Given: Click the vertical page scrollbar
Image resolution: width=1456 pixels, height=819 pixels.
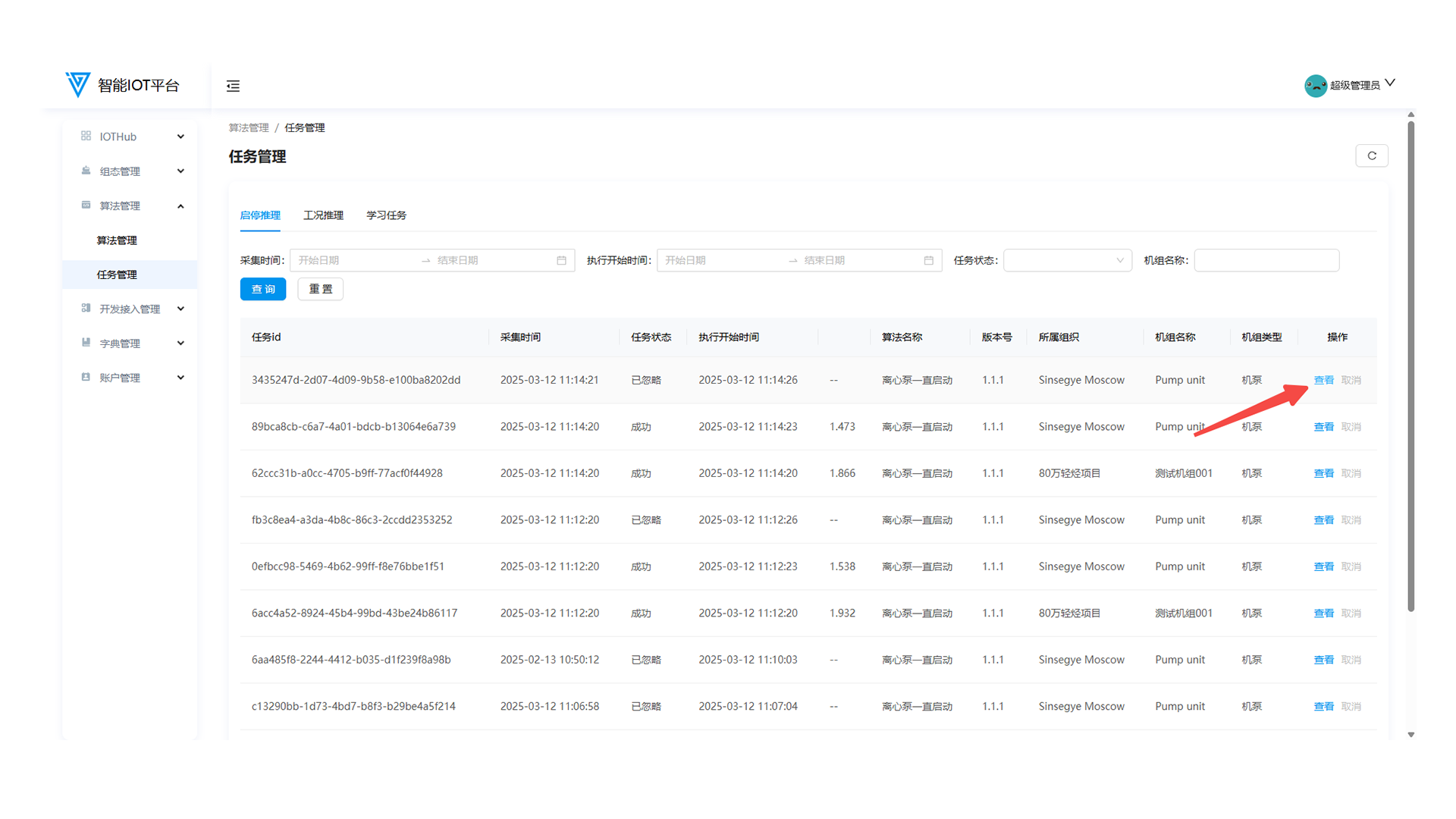Looking at the screenshot, I should coord(1410,364).
